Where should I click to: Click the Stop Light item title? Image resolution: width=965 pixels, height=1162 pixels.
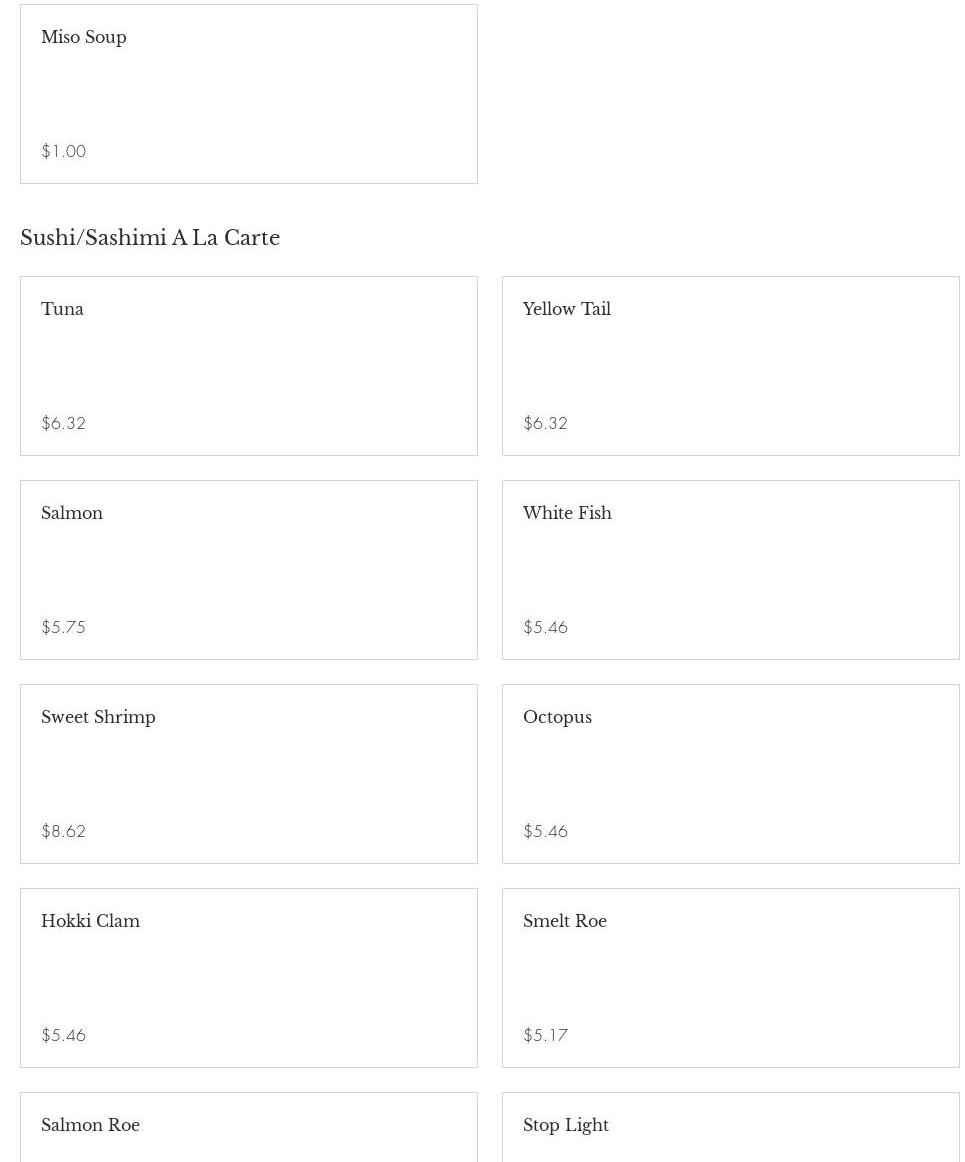point(566,1125)
